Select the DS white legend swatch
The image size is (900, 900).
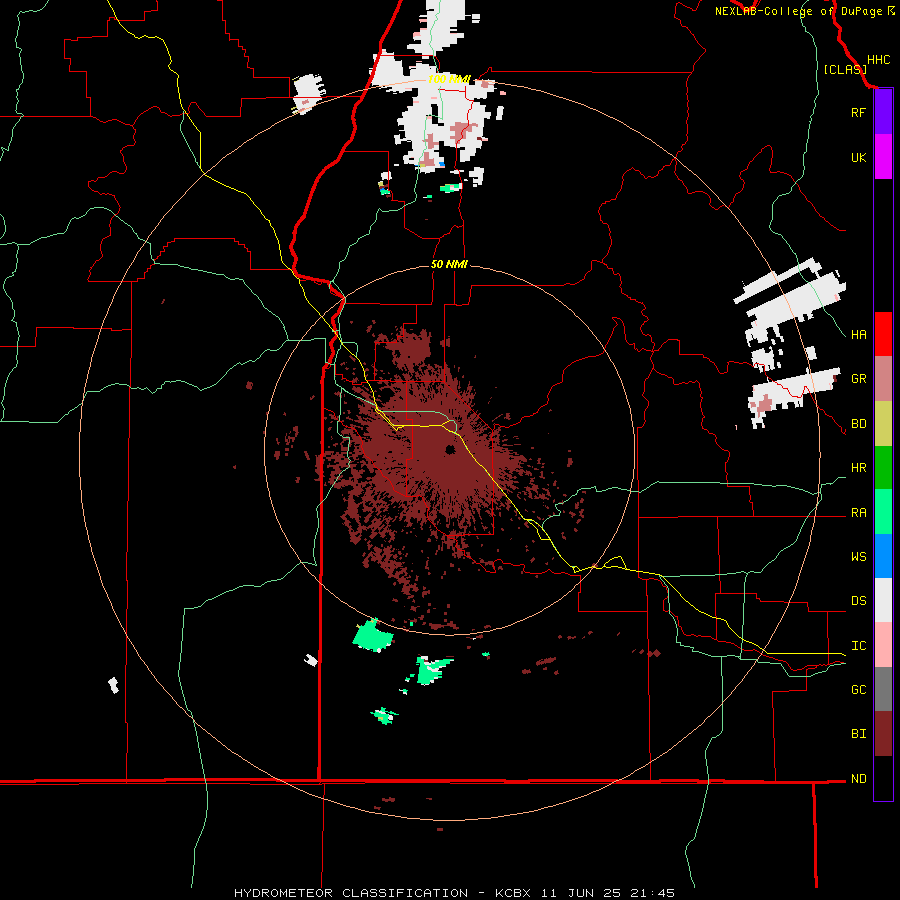pos(883,600)
